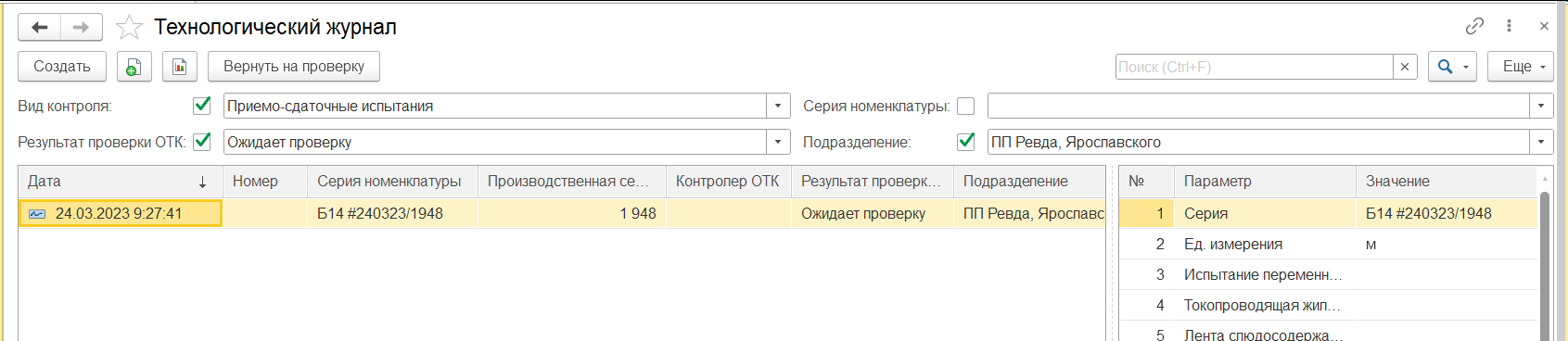Toggle the Результат проверки ОТК checkbox
This screenshot has width=1568, height=341.
(201, 142)
